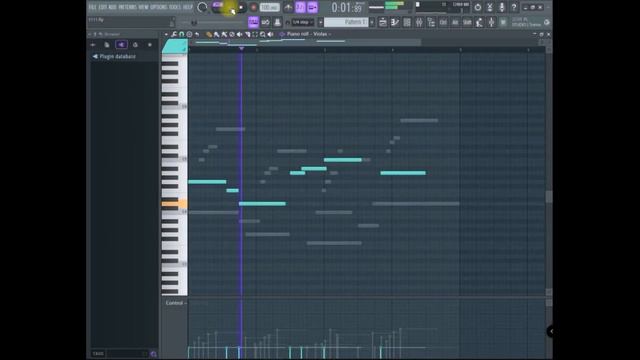Screen dimensions: 640x360
Task: Open the pattern dropdown arrow right of Pattern 1
Action: click(372, 22)
